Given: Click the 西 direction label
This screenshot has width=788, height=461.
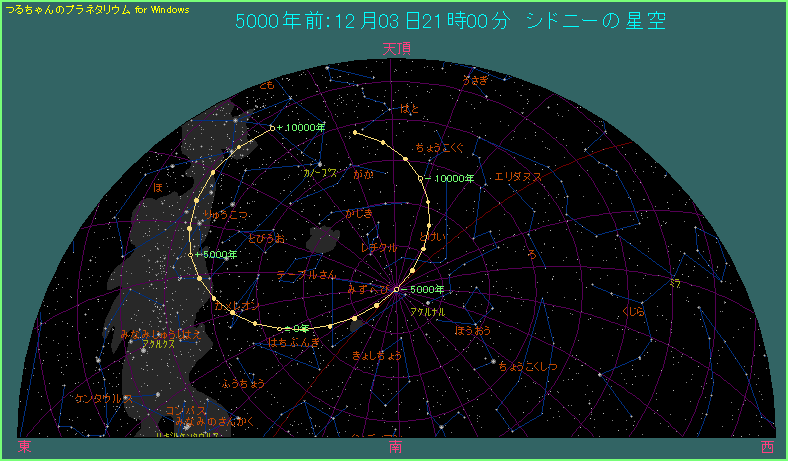Looking at the screenshot, I should (x=766, y=447).
